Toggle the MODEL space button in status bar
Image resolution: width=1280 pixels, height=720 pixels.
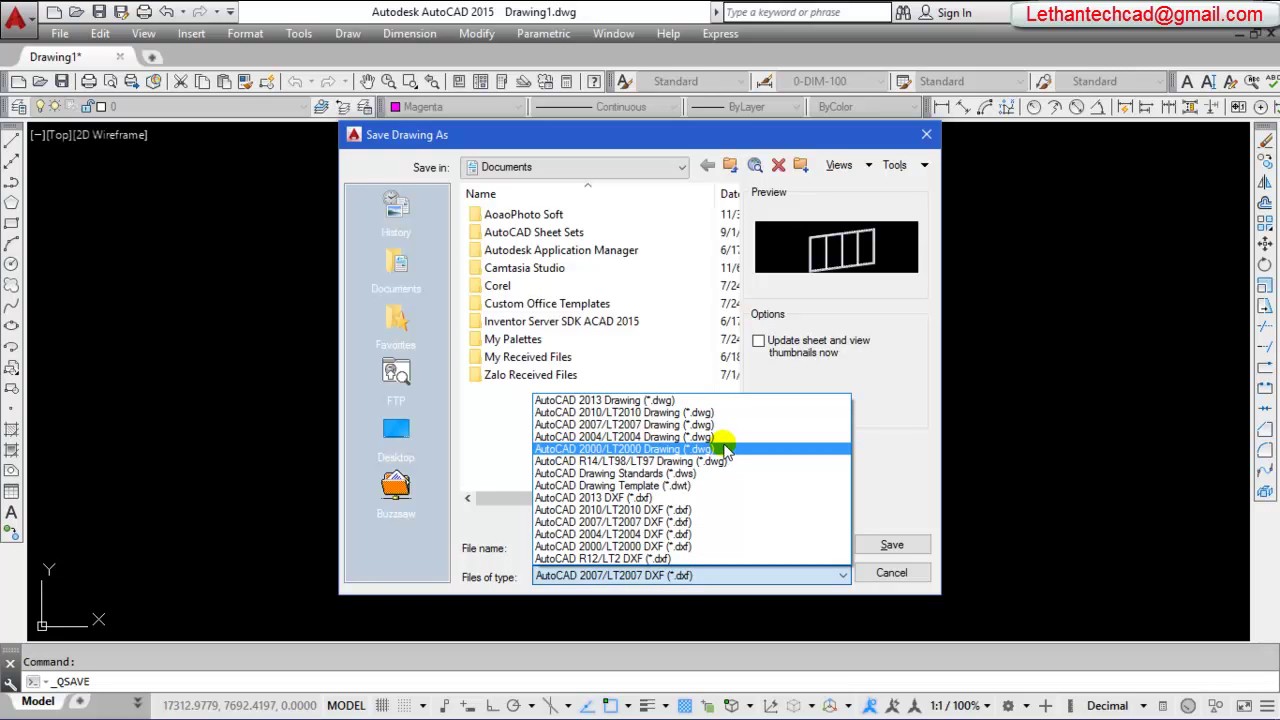(x=346, y=706)
